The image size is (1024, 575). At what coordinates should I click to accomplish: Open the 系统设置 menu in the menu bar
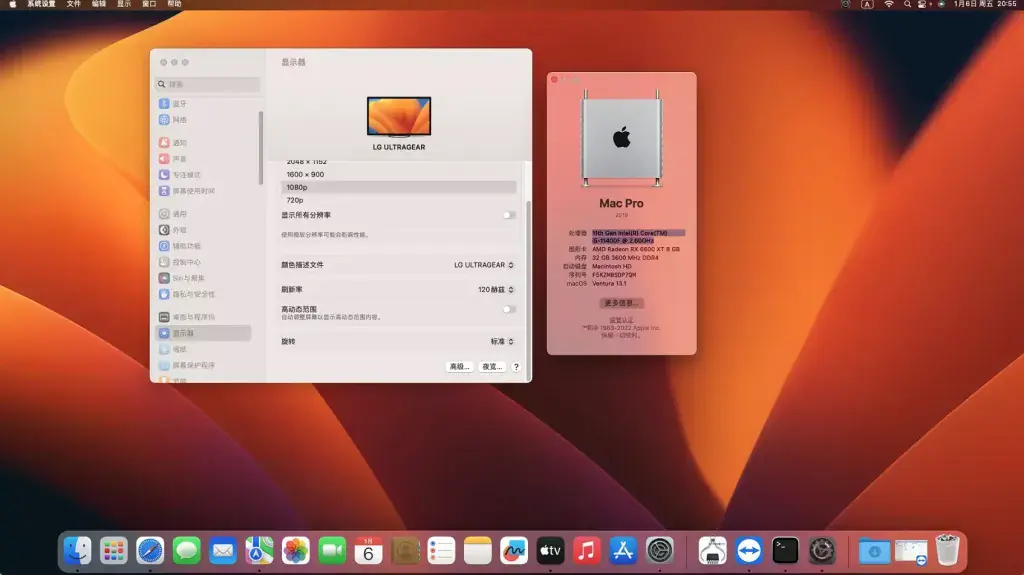coord(41,4)
